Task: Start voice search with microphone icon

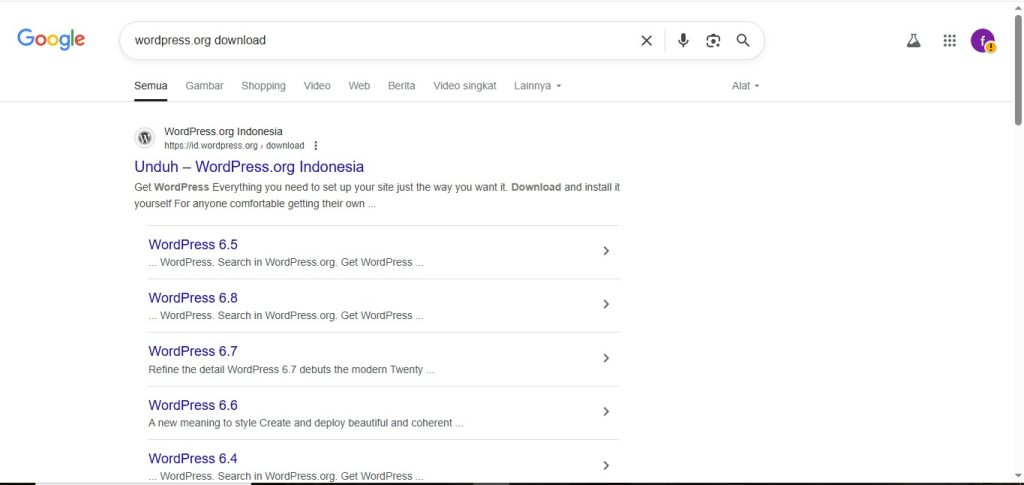Action: (x=683, y=41)
